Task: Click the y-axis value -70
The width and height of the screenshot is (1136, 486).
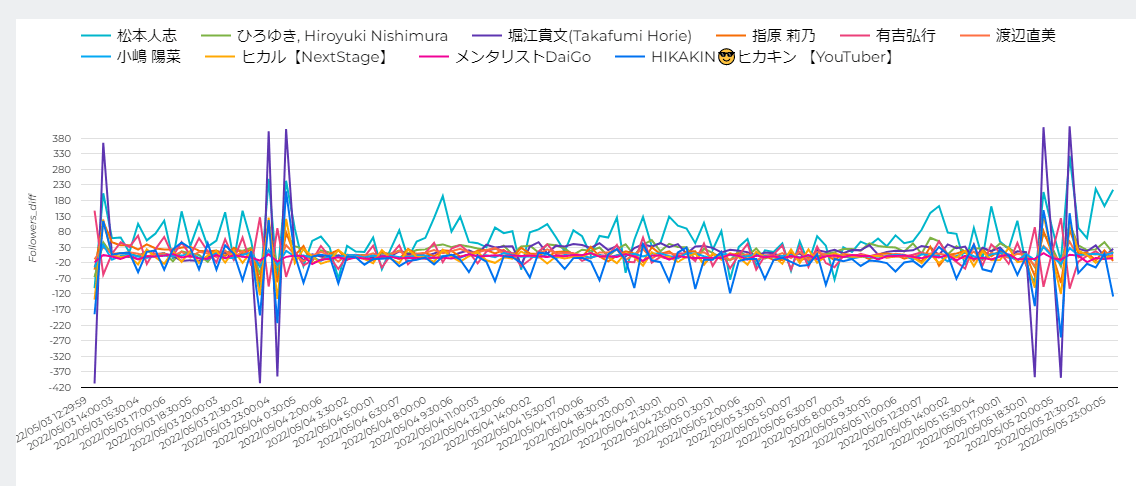Action: tap(61, 278)
